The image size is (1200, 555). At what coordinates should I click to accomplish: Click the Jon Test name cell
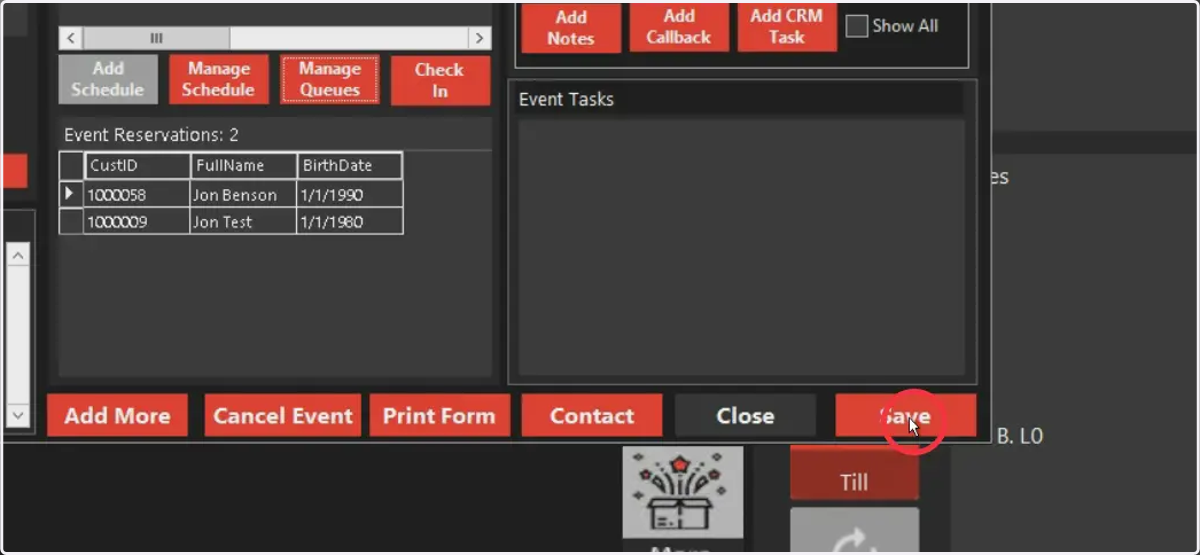244,221
